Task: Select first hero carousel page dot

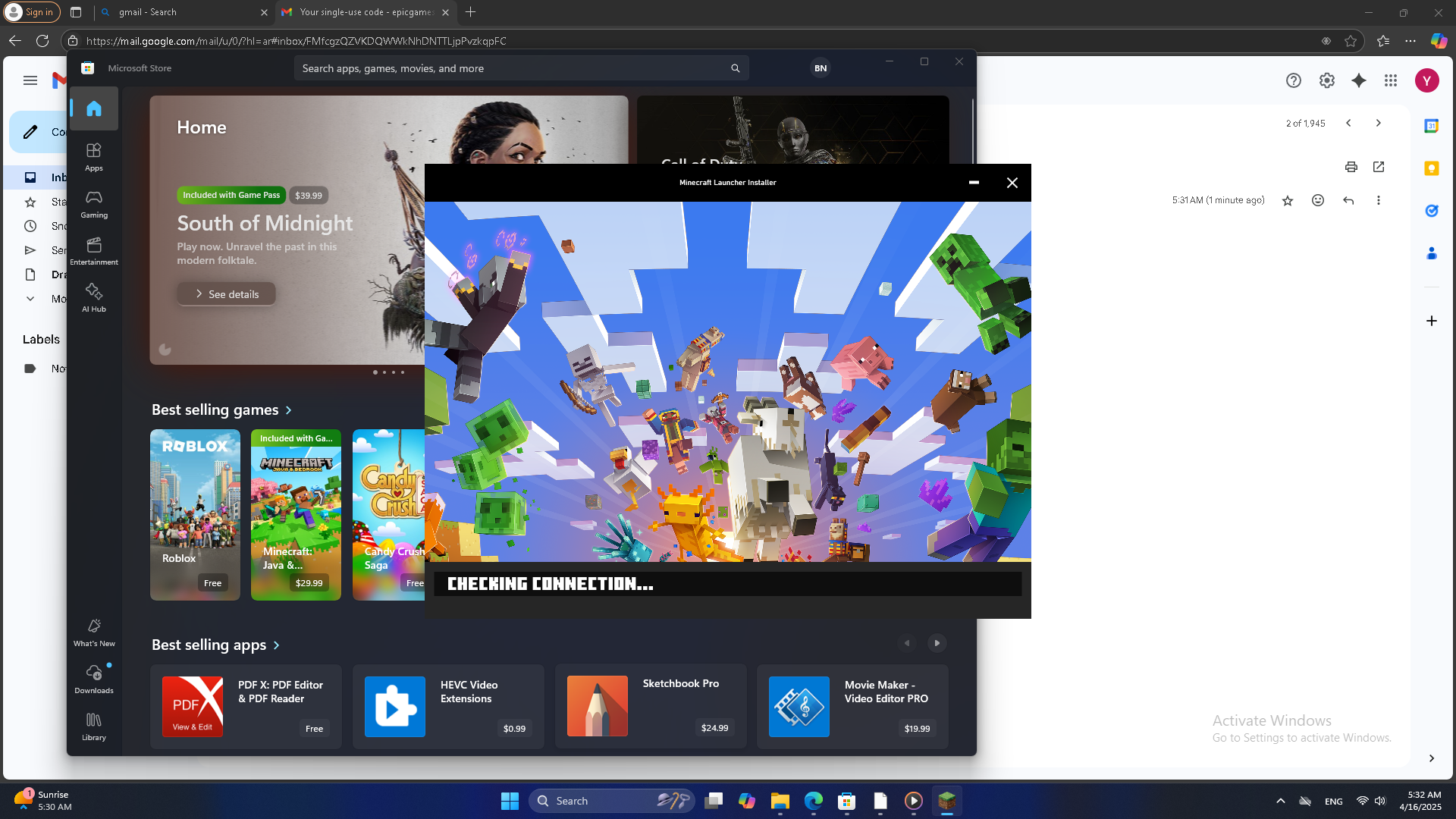Action: 375,372
